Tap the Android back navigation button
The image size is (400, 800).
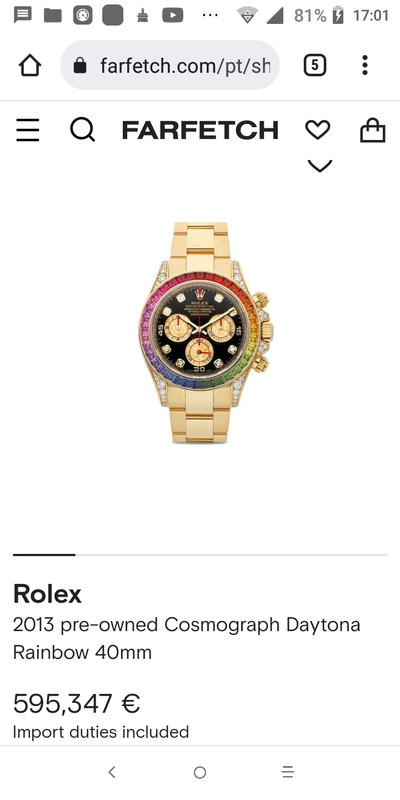pos(112,772)
